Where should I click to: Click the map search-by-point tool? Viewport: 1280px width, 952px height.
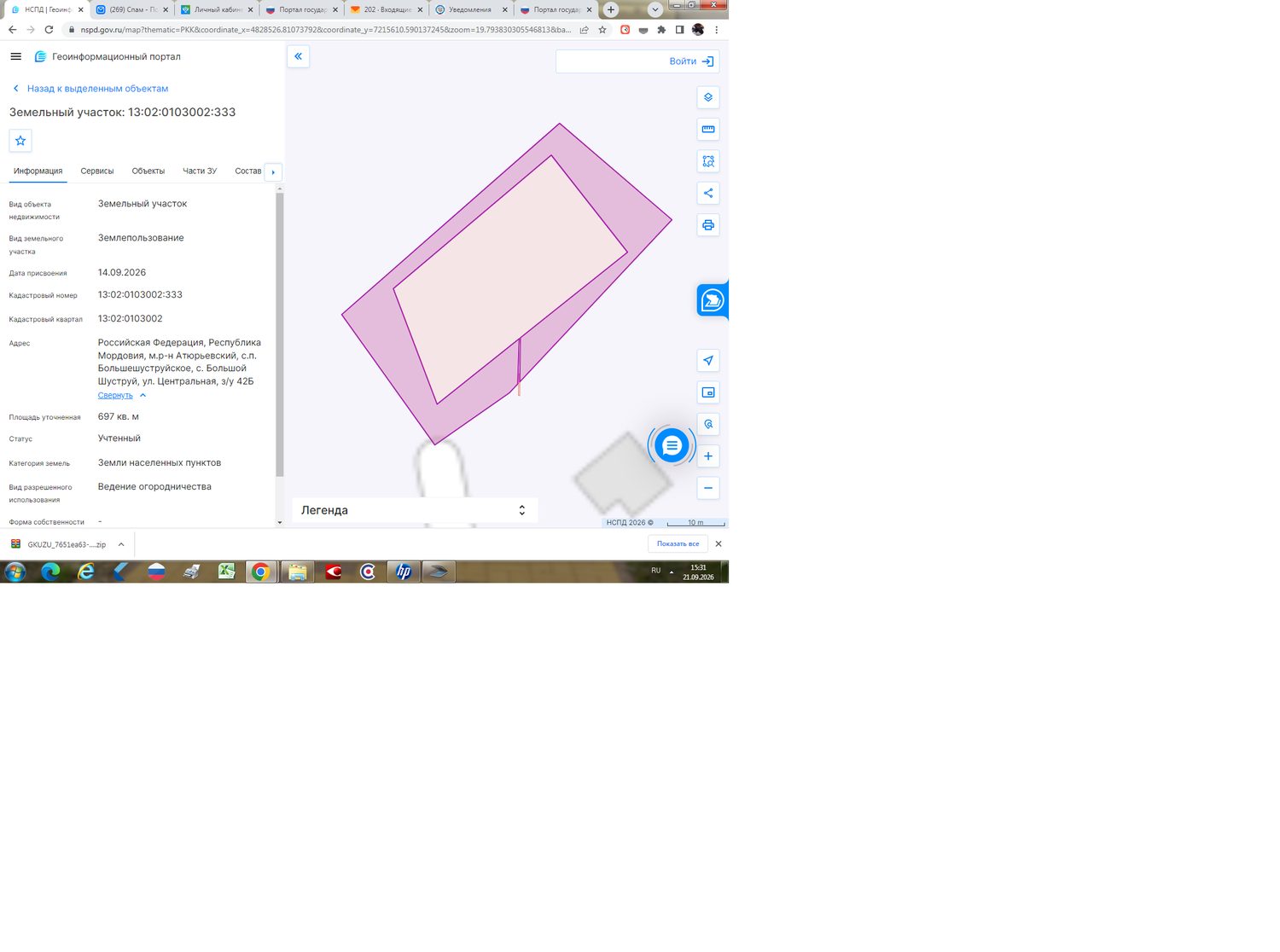coord(708,424)
